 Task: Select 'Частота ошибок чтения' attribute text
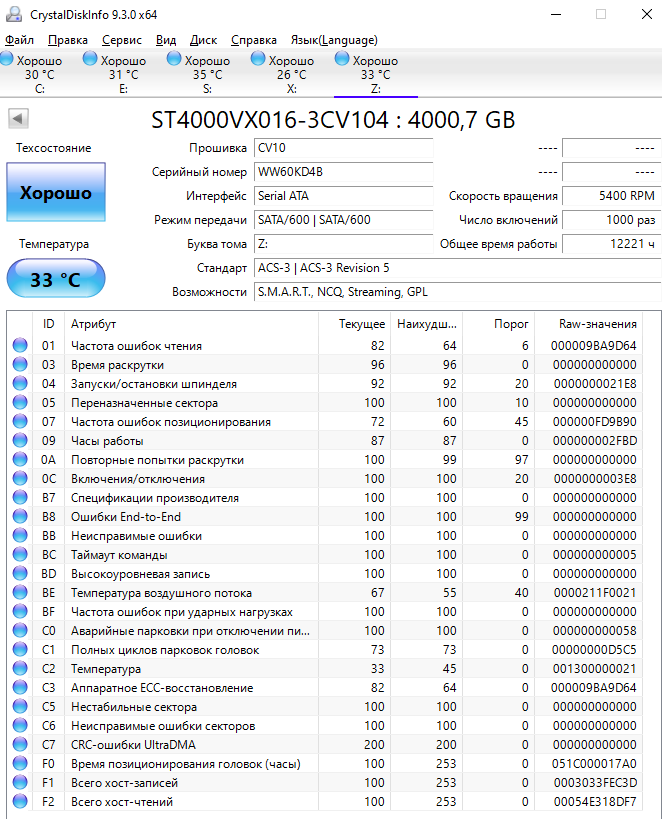(x=136, y=346)
